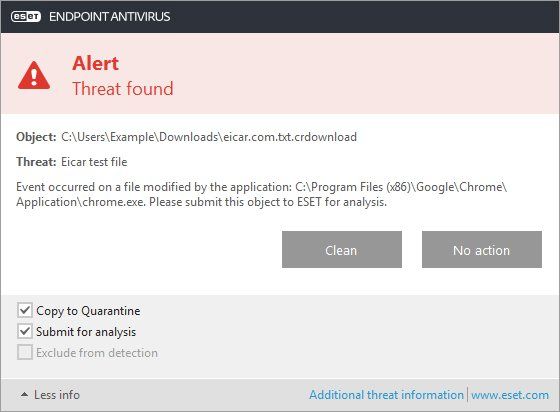Collapse details with the Less info arrow

pyautogui.click(x=24, y=395)
